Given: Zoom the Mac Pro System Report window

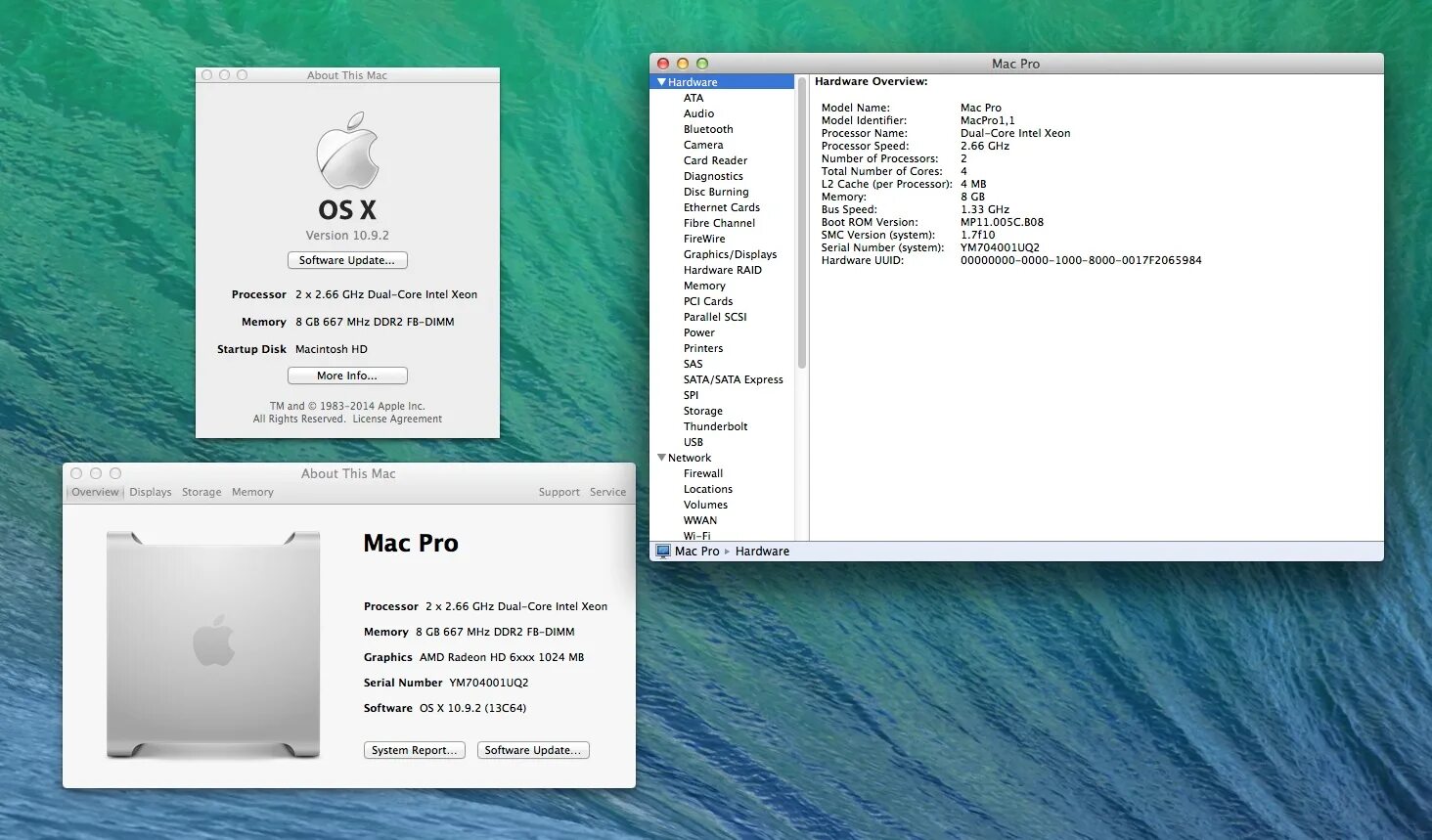Looking at the screenshot, I should coord(701,64).
